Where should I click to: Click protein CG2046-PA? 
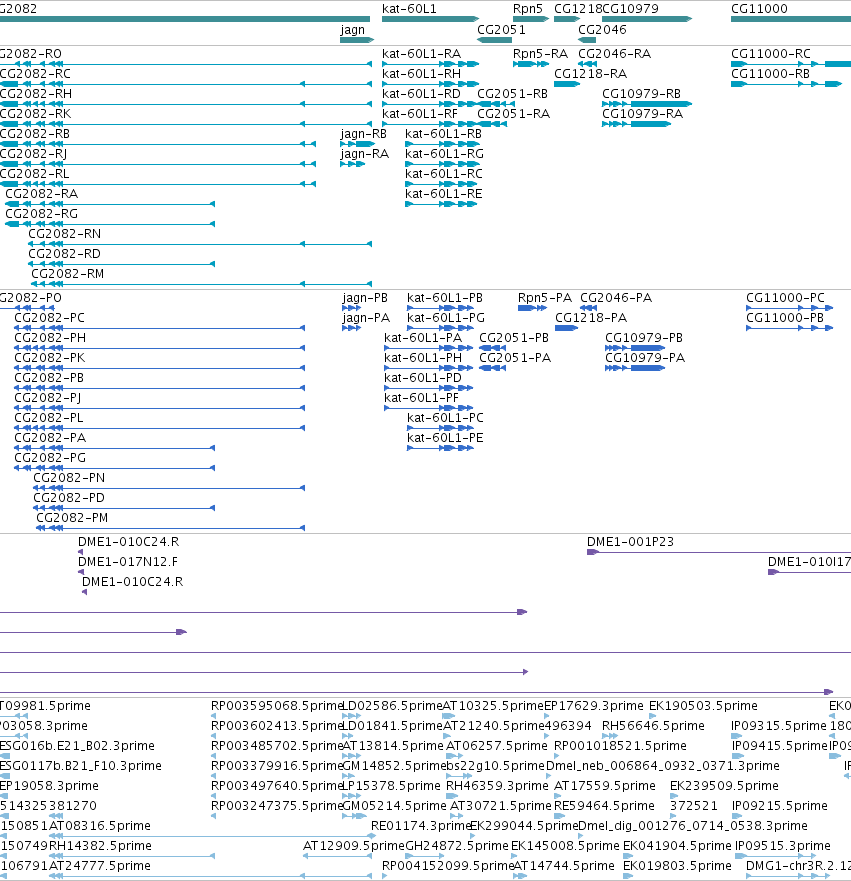click(x=616, y=298)
